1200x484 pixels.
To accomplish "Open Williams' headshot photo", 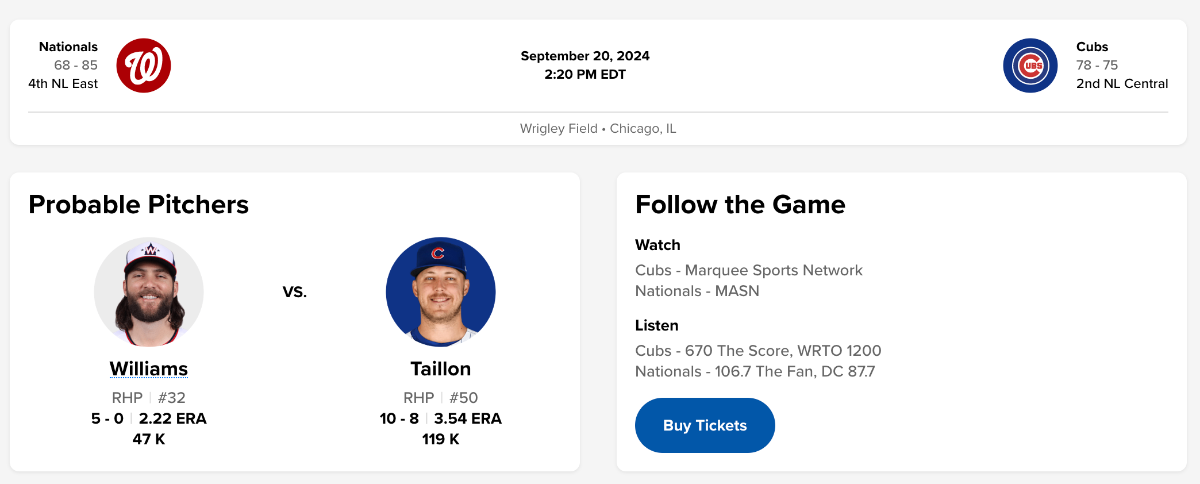I will point(149,292).
